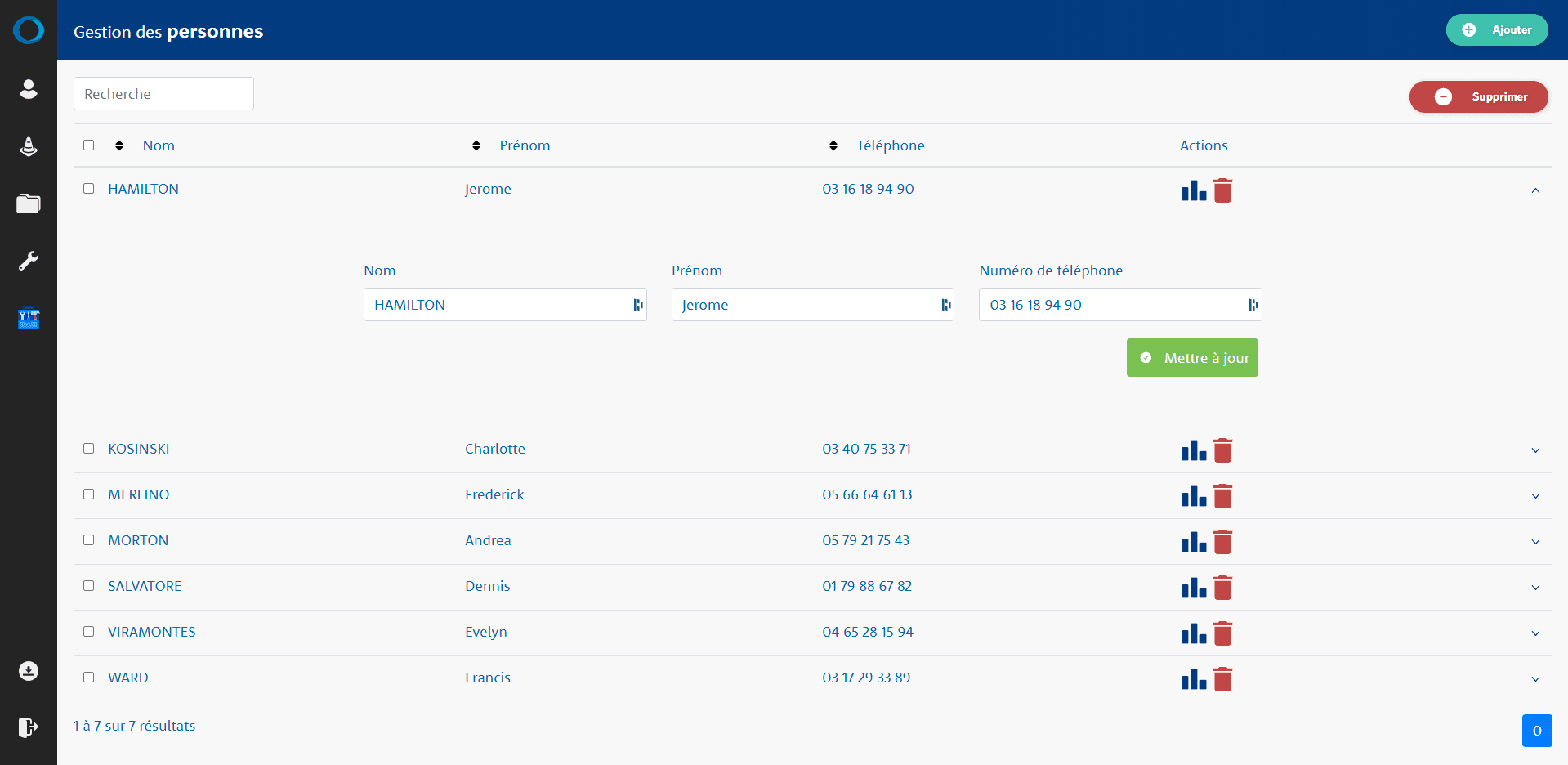The image size is (1568, 765).
Task: Open the folders sidebar icon
Action: [29, 204]
